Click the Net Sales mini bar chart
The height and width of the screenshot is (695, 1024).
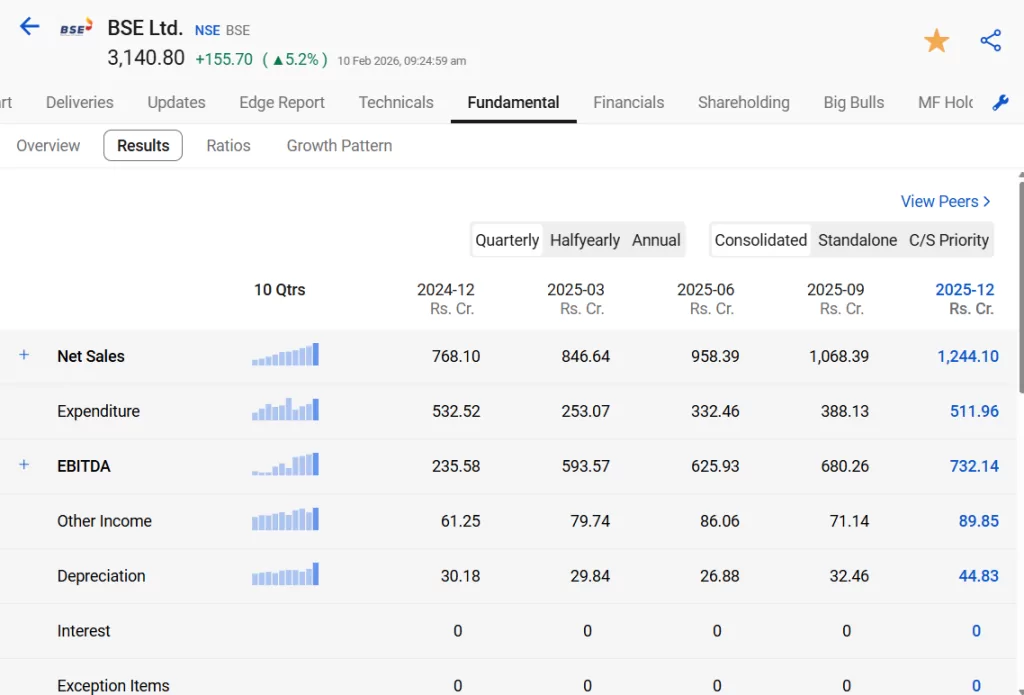[285, 355]
